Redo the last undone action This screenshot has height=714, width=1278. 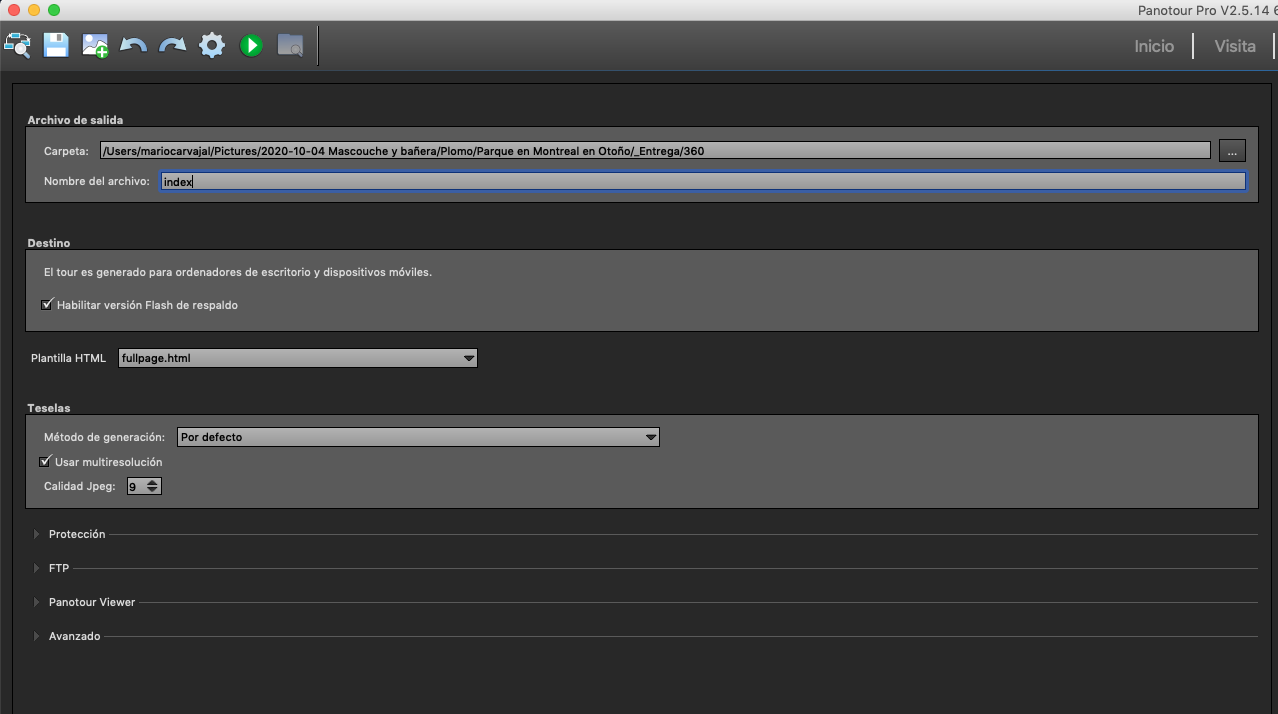[x=173, y=45]
